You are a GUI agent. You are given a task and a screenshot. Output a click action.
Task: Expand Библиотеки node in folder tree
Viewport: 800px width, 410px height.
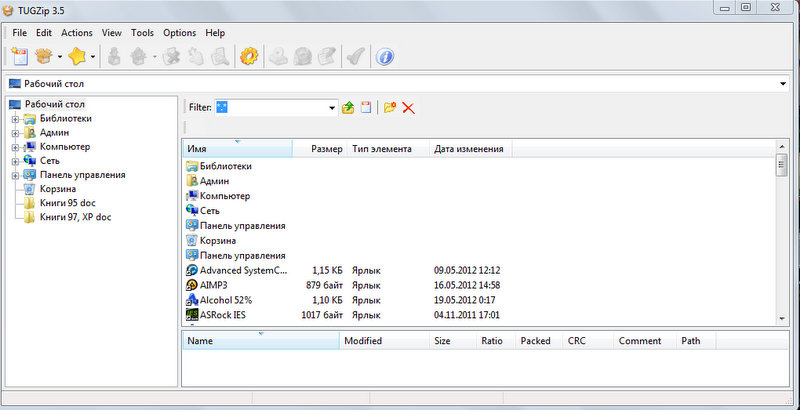click(15, 119)
